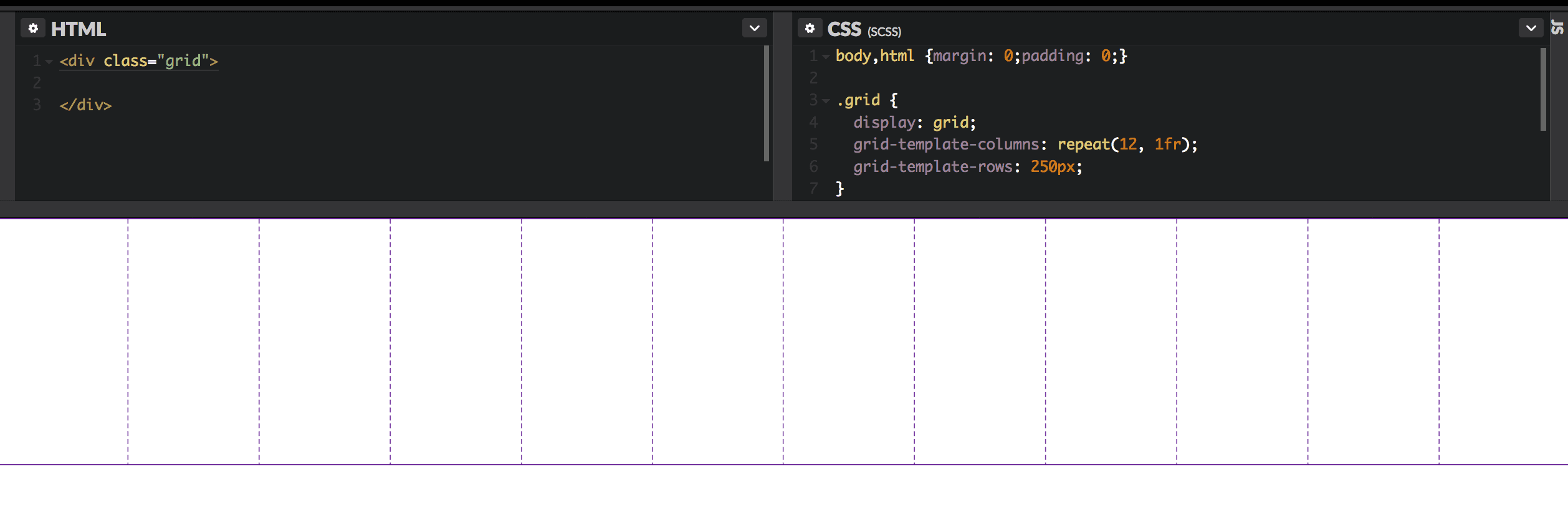
Task: Expand the CSS panel dropdown chevron
Action: point(1531,28)
